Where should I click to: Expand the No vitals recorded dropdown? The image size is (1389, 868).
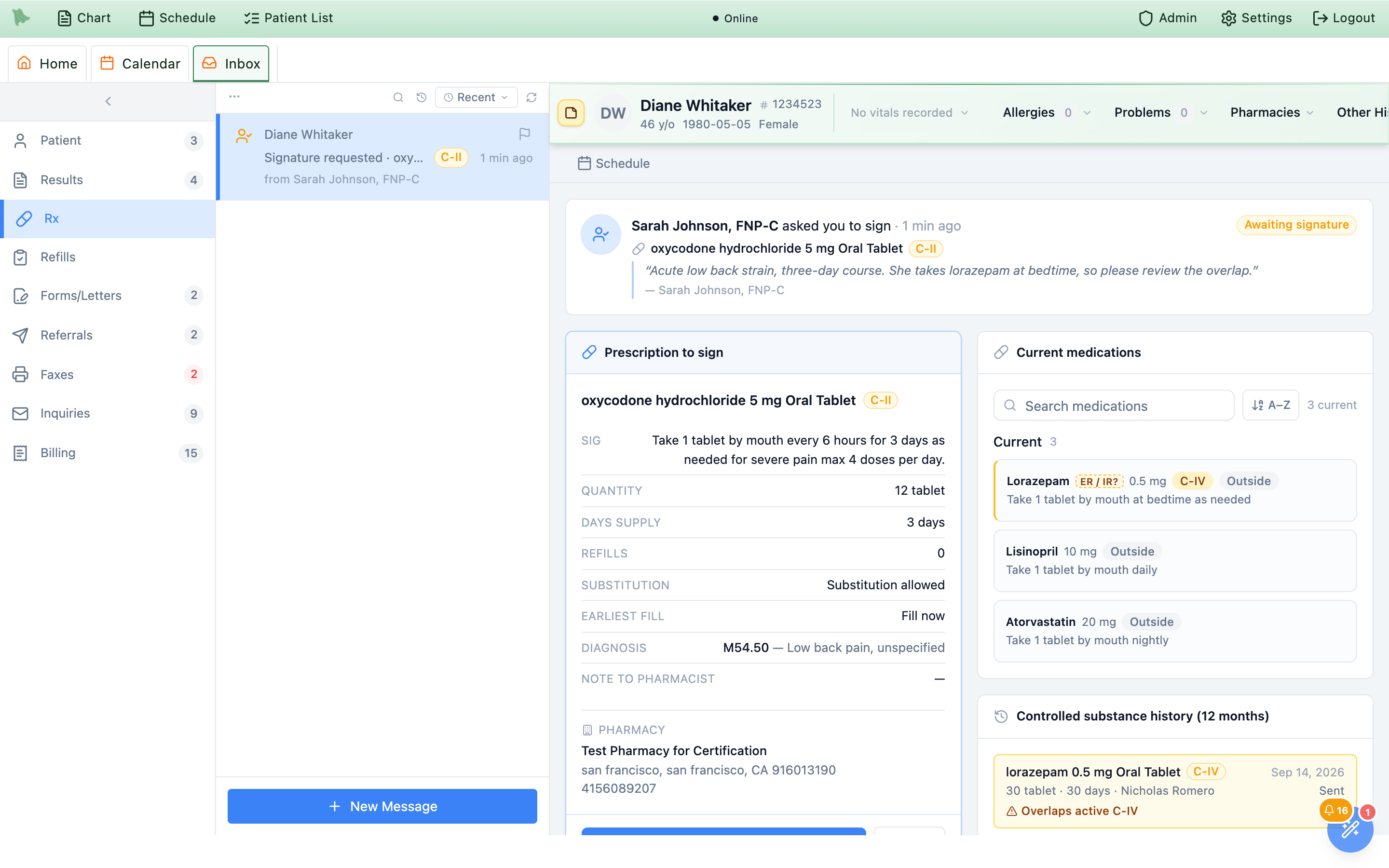click(910, 112)
